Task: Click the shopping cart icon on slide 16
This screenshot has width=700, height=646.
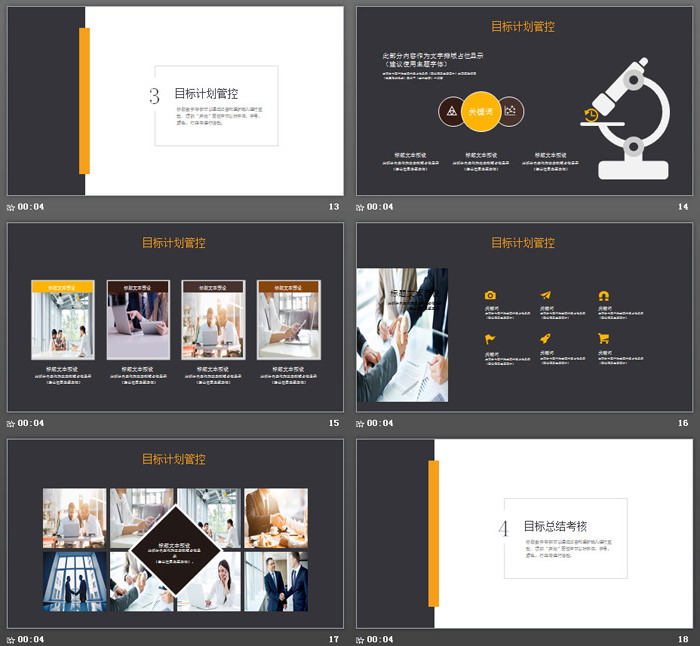Action: [603, 339]
